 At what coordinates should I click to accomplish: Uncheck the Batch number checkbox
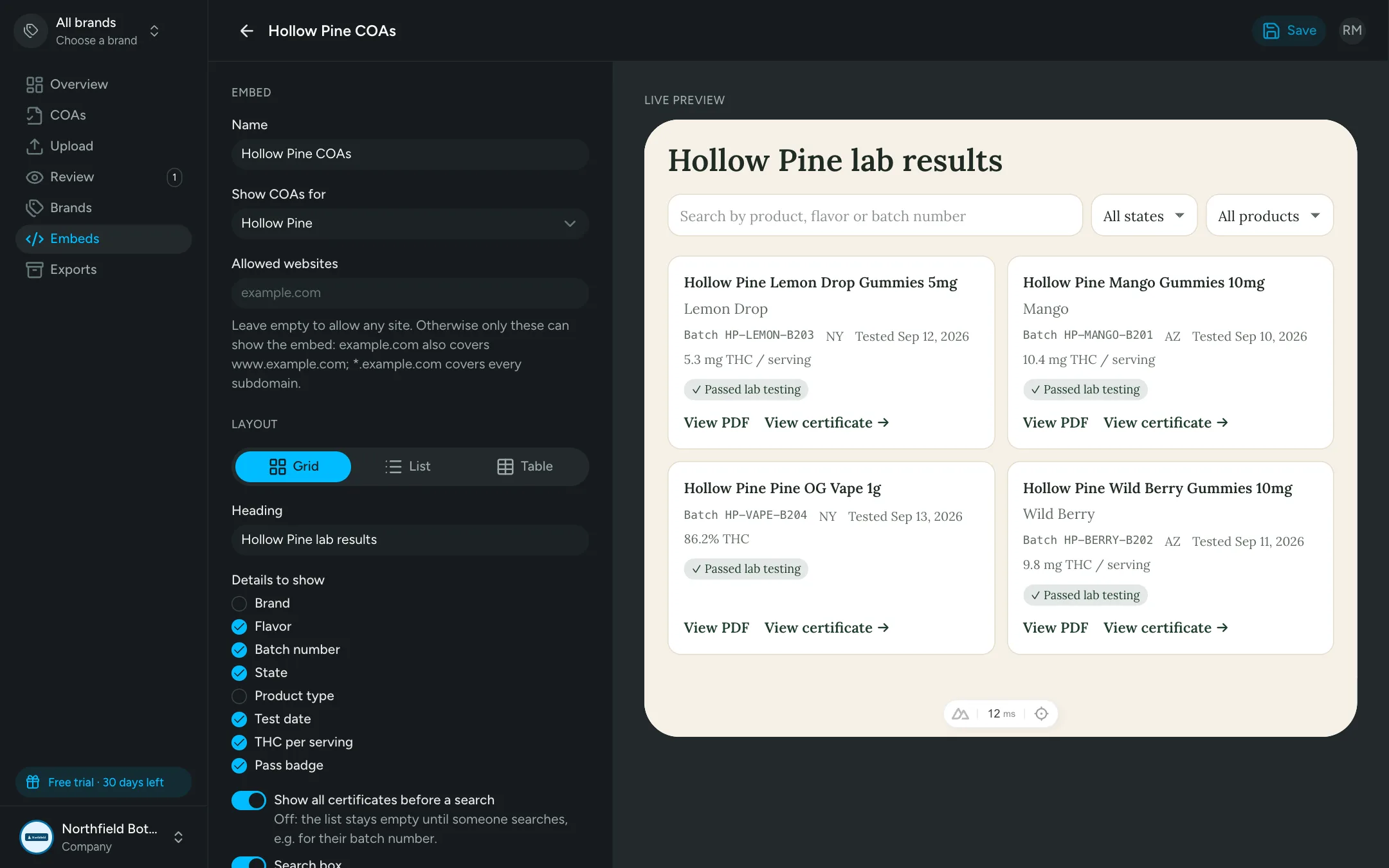pyautogui.click(x=239, y=650)
